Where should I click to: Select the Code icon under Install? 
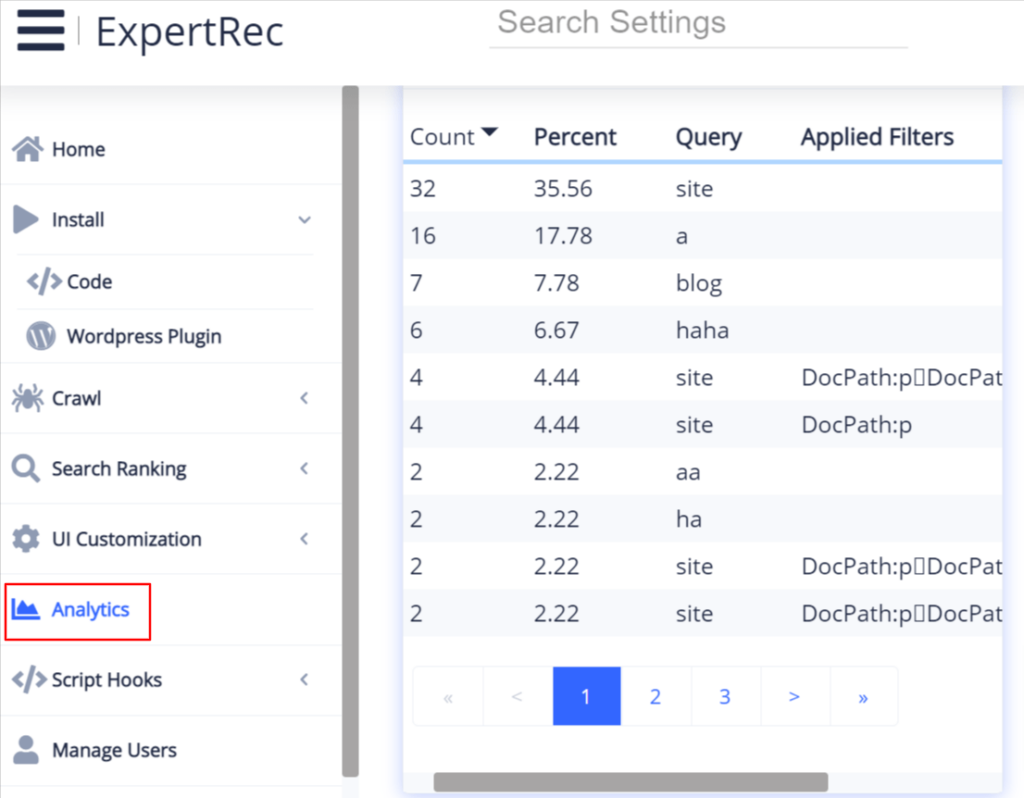(x=42, y=281)
